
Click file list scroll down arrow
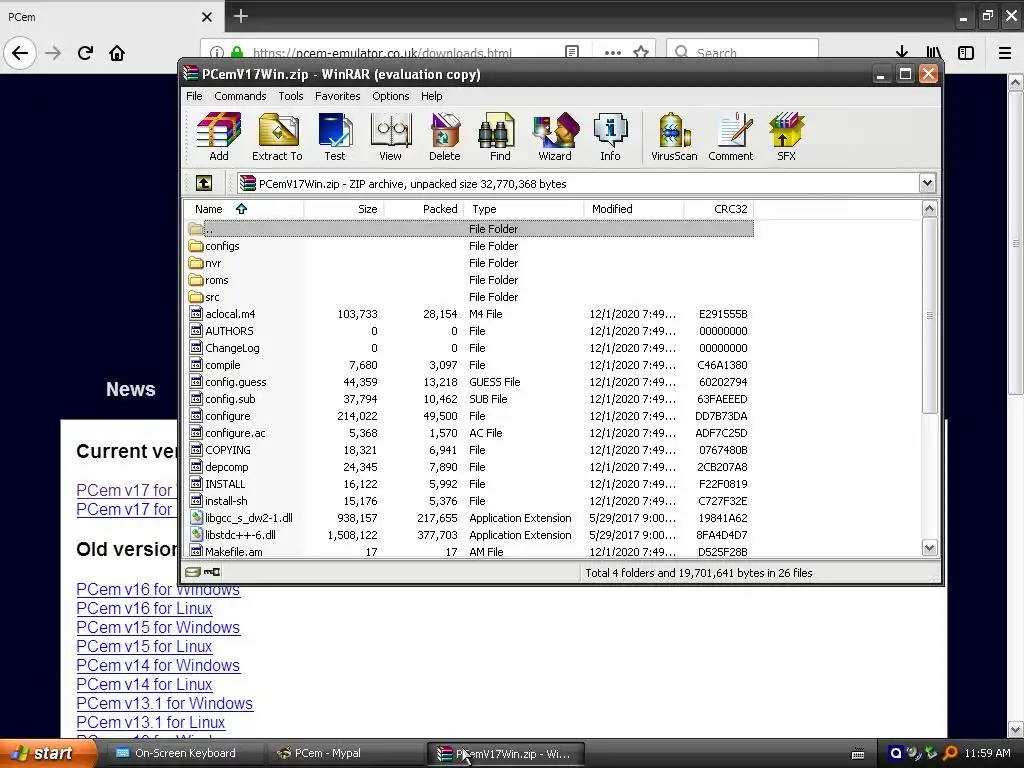929,548
